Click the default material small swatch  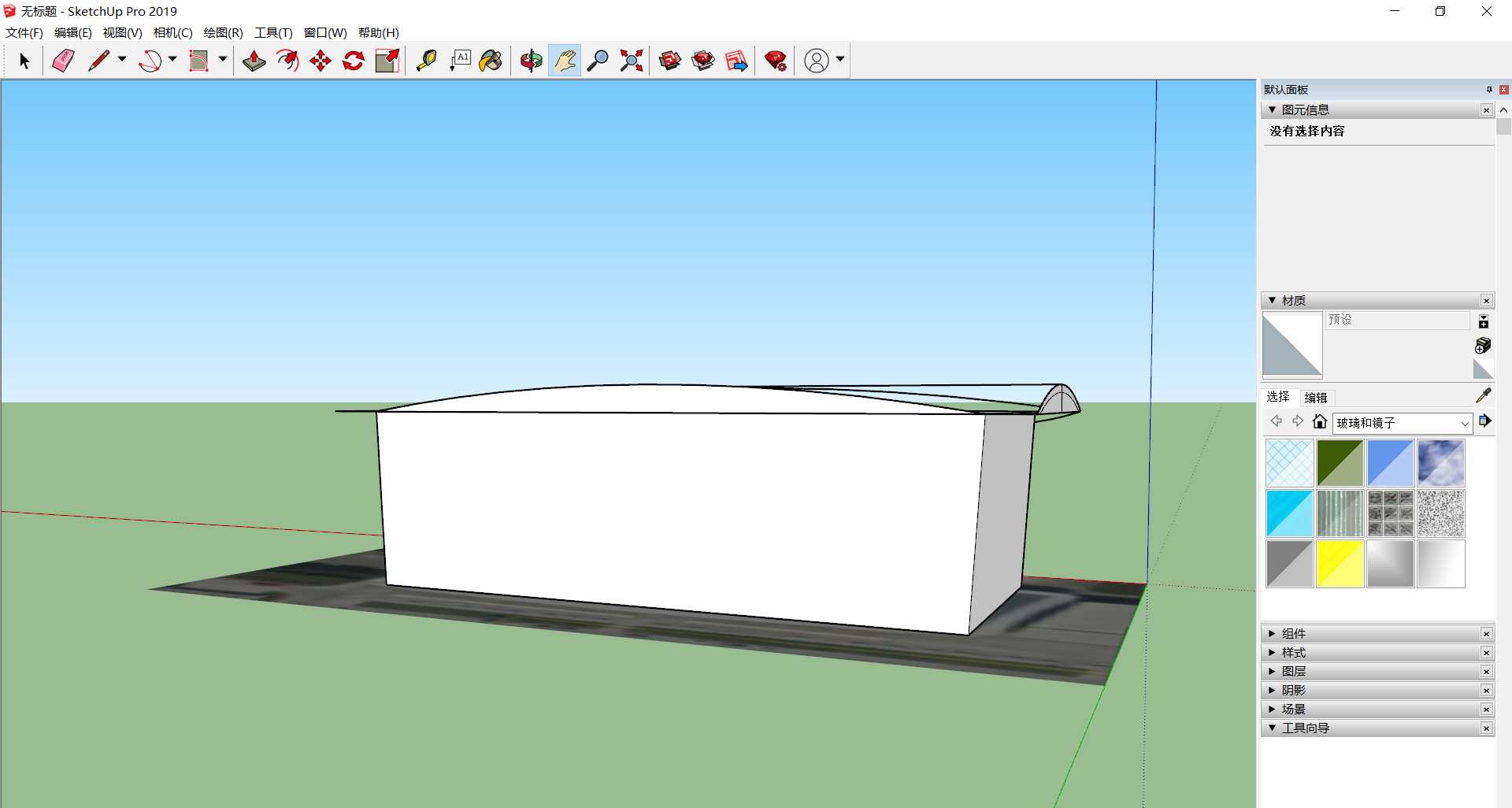click(x=1483, y=369)
